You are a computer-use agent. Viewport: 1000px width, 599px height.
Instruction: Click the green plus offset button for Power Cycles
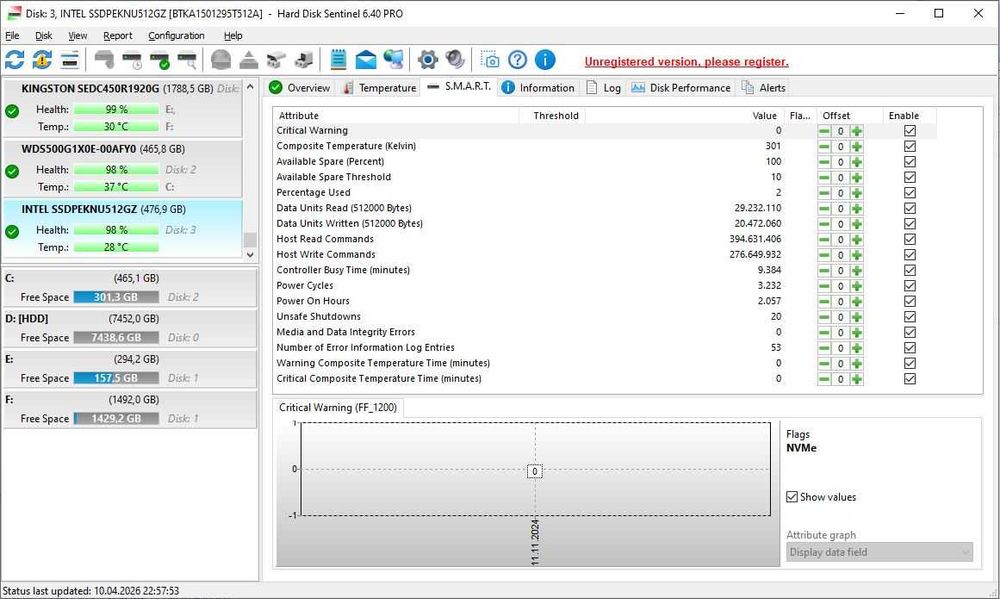(x=857, y=286)
